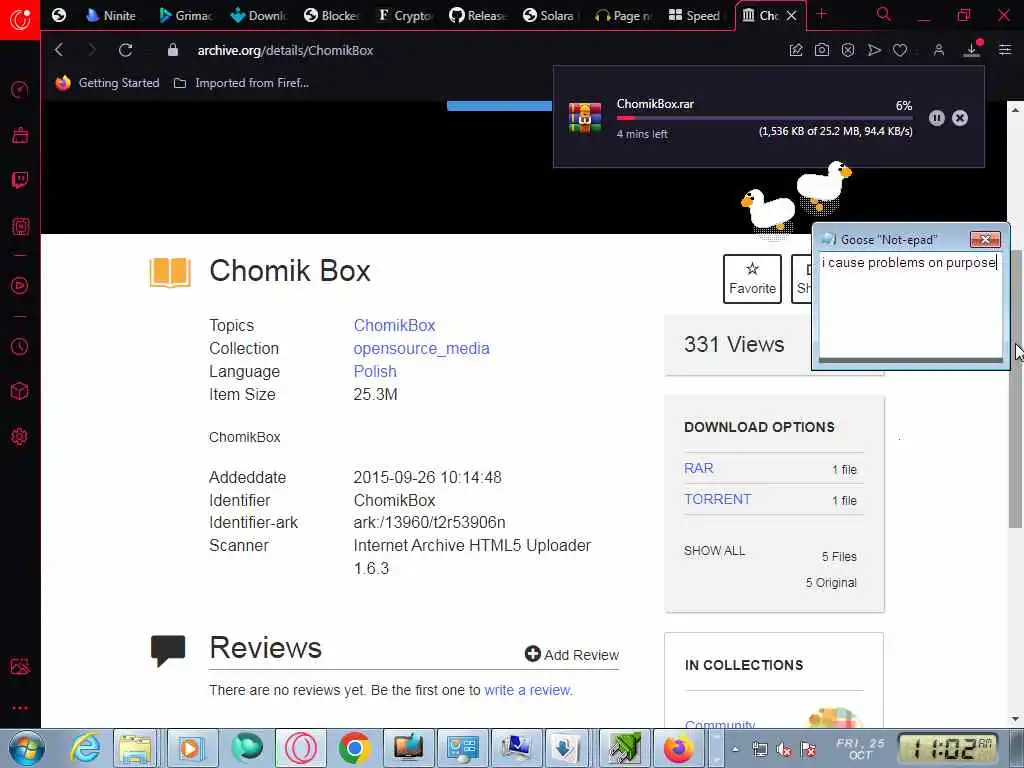The image size is (1024, 768).
Task: Download the TORRENT file option
Action: click(718, 499)
